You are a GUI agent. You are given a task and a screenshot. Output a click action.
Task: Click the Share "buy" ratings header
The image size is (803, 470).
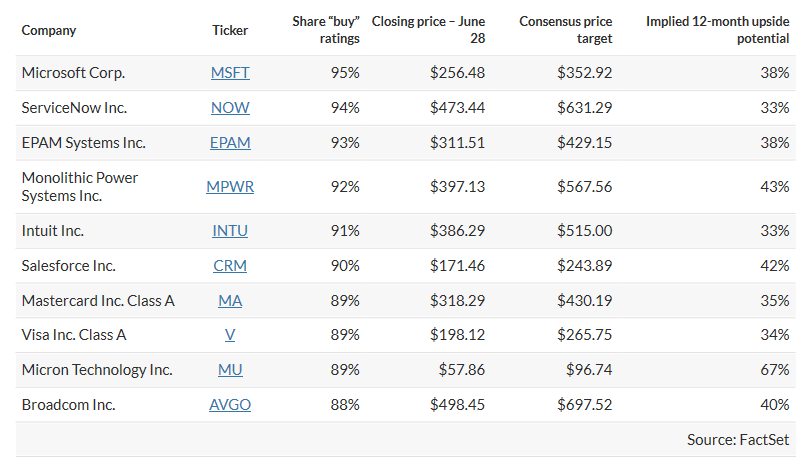point(326,30)
